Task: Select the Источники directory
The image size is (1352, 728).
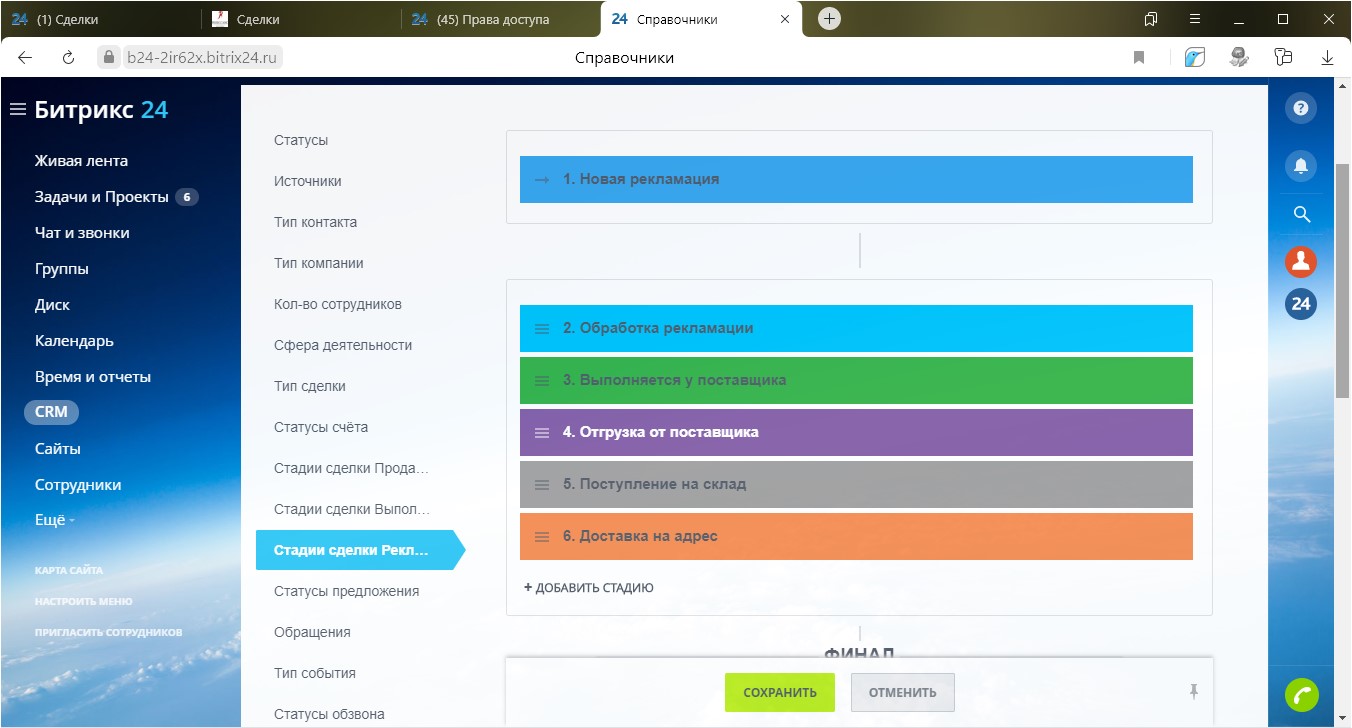Action: 308,181
